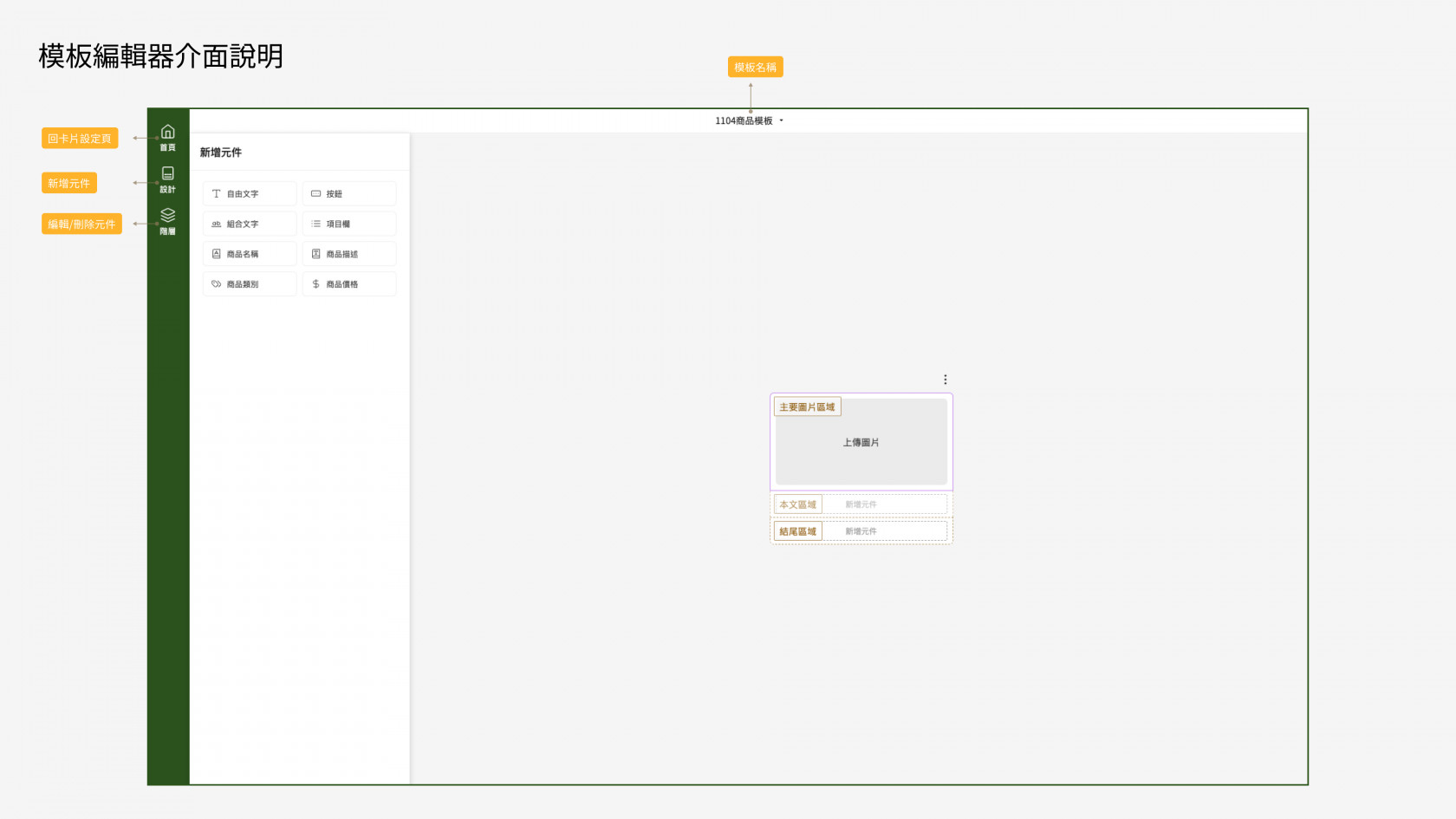The width and height of the screenshot is (1456, 819).
Task: Click the 上傳圖片 upload image area
Action: (861, 443)
